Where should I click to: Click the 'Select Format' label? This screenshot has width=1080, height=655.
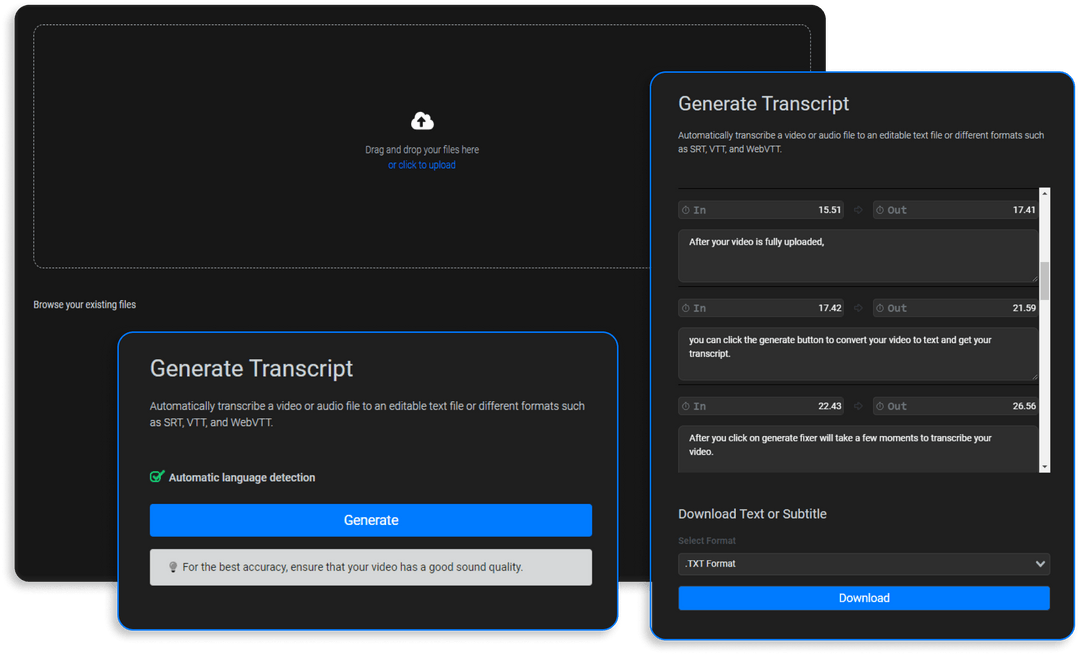(707, 541)
